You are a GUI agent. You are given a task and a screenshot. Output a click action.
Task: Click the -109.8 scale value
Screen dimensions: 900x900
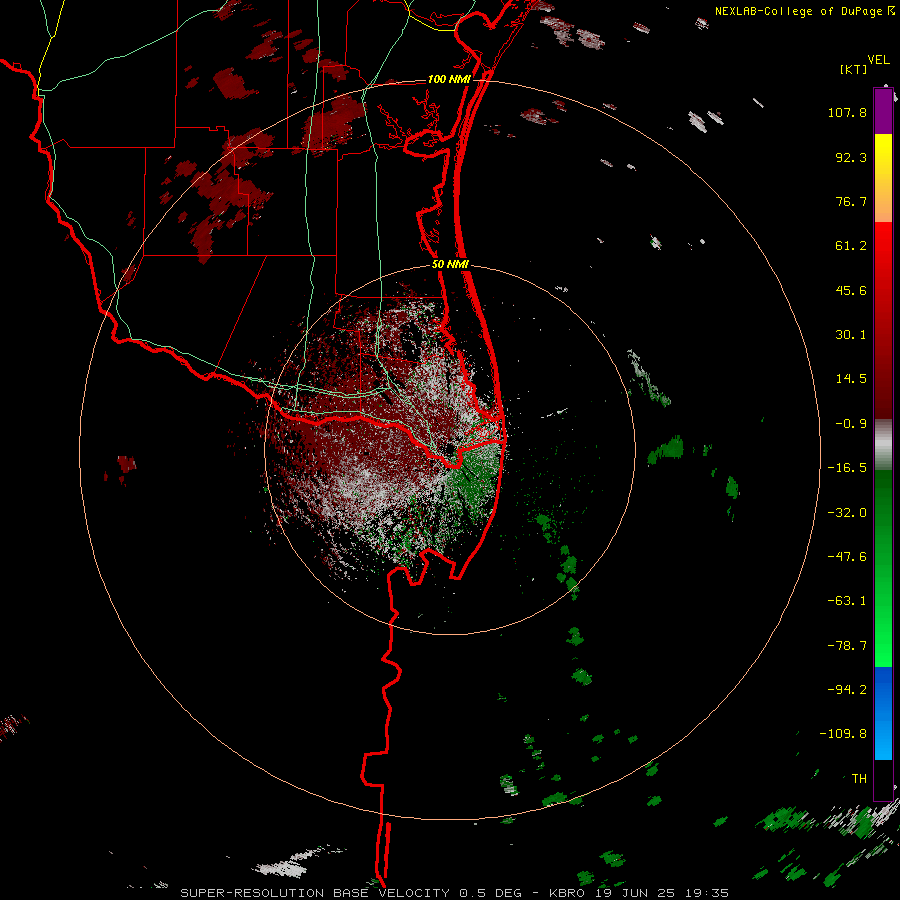point(844,734)
